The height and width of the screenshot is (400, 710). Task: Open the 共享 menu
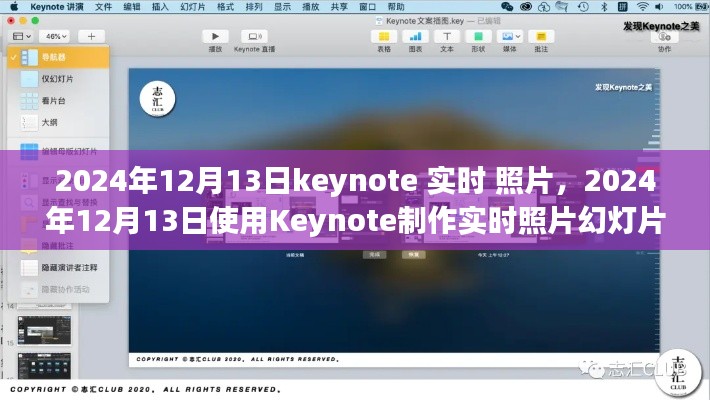point(339,7)
